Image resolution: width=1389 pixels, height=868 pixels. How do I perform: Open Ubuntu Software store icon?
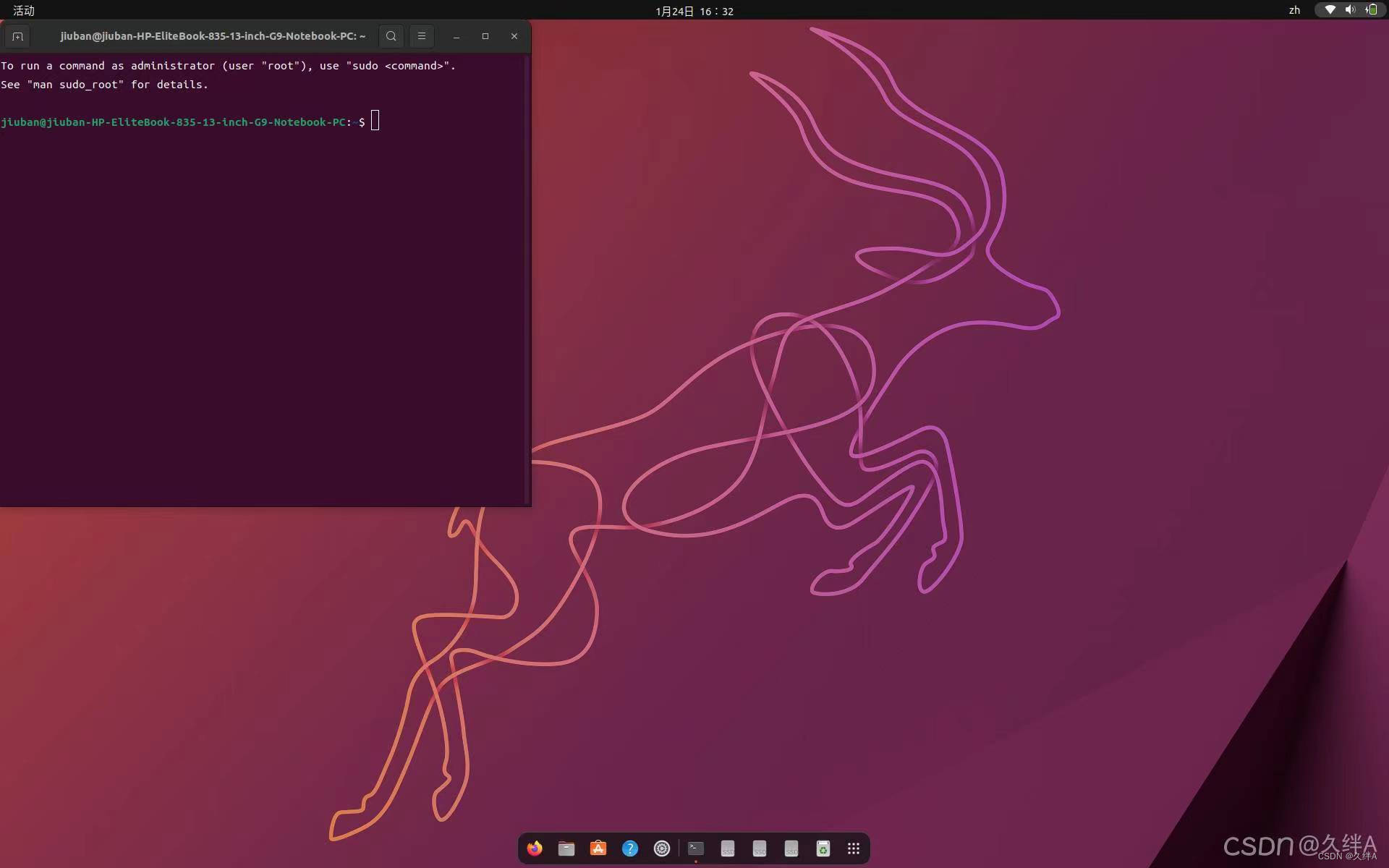point(598,848)
